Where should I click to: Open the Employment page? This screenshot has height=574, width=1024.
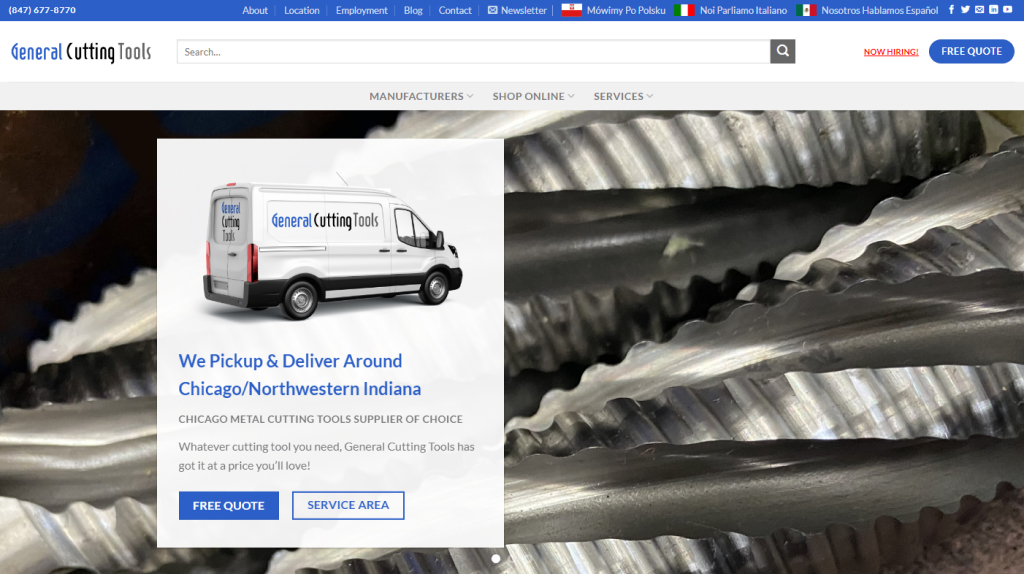pos(361,10)
